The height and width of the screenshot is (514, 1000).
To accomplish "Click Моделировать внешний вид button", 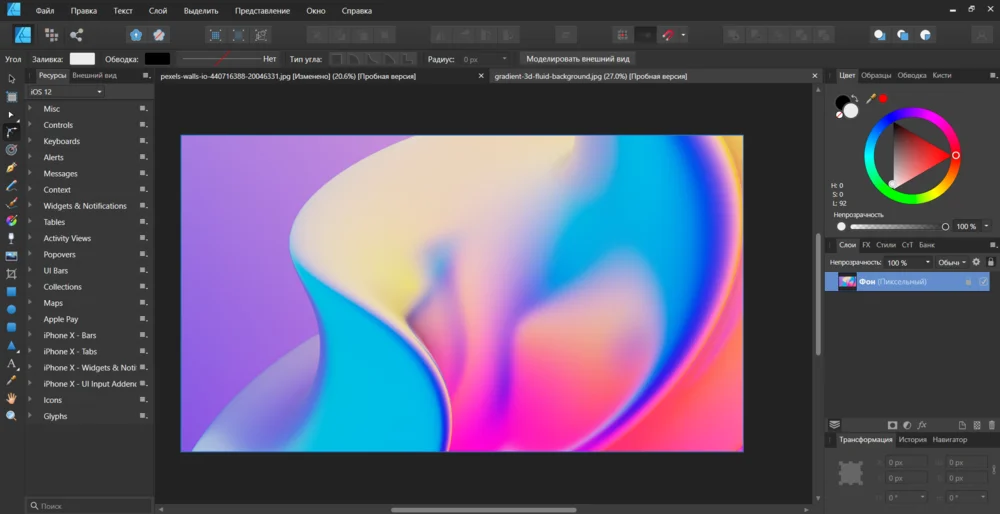I will click(578, 59).
